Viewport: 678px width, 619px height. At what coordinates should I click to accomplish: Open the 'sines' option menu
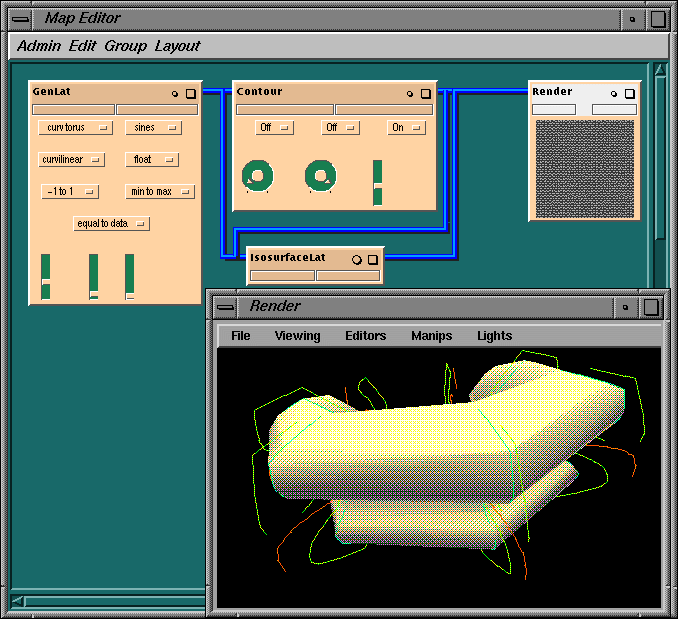click(x=153, y=128)
